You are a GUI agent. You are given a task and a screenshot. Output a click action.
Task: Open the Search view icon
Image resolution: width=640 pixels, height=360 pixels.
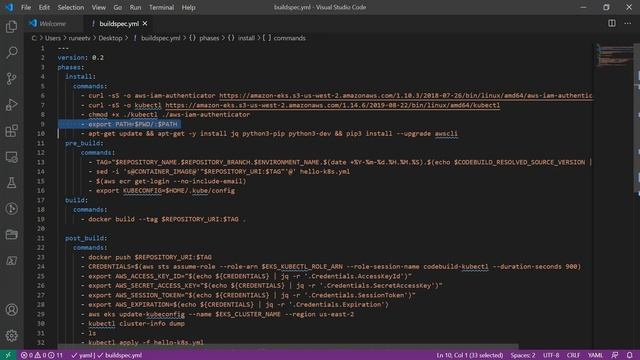[11, 53]
